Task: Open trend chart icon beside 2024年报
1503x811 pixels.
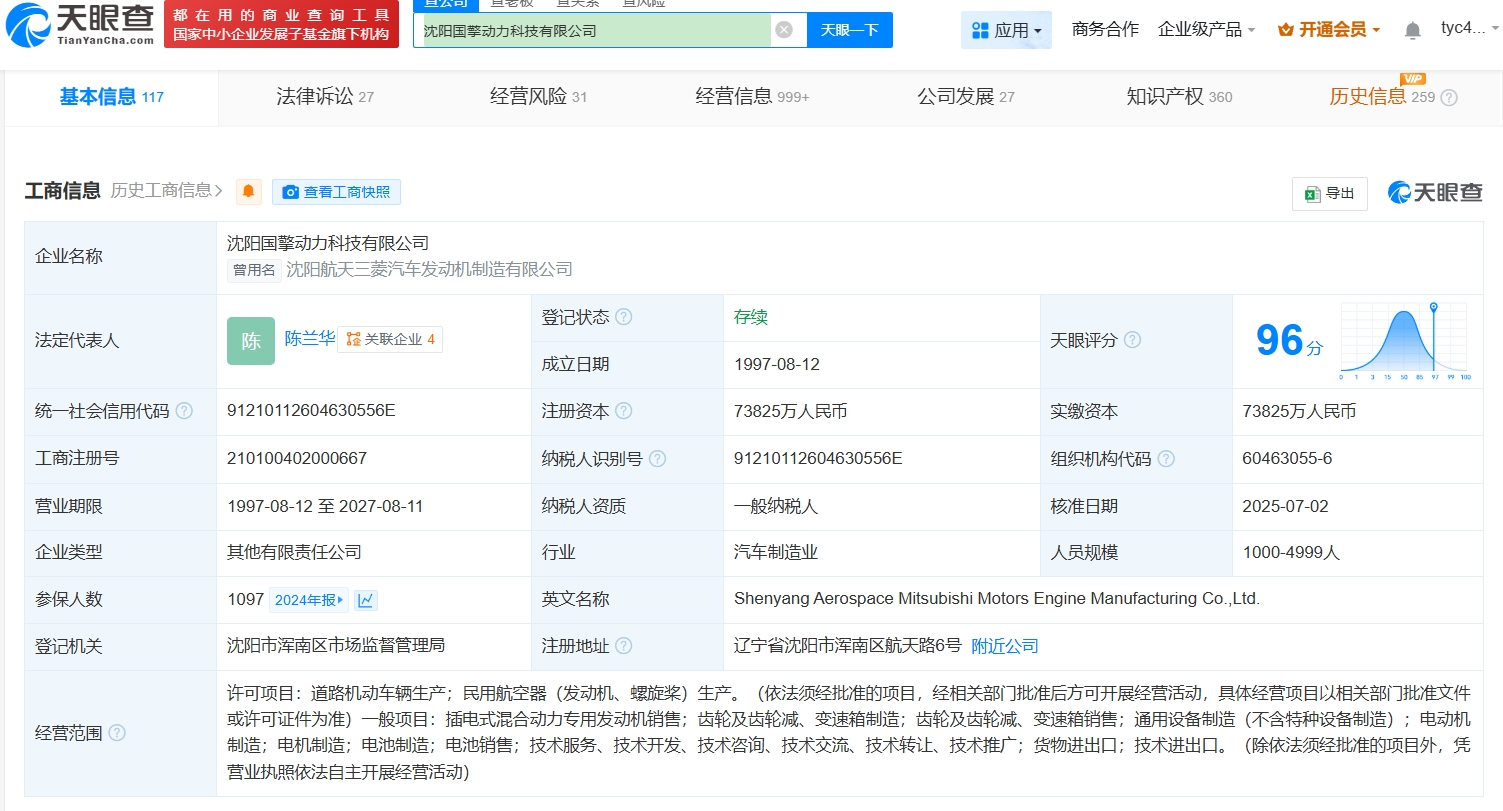Action: coord(366,600)
